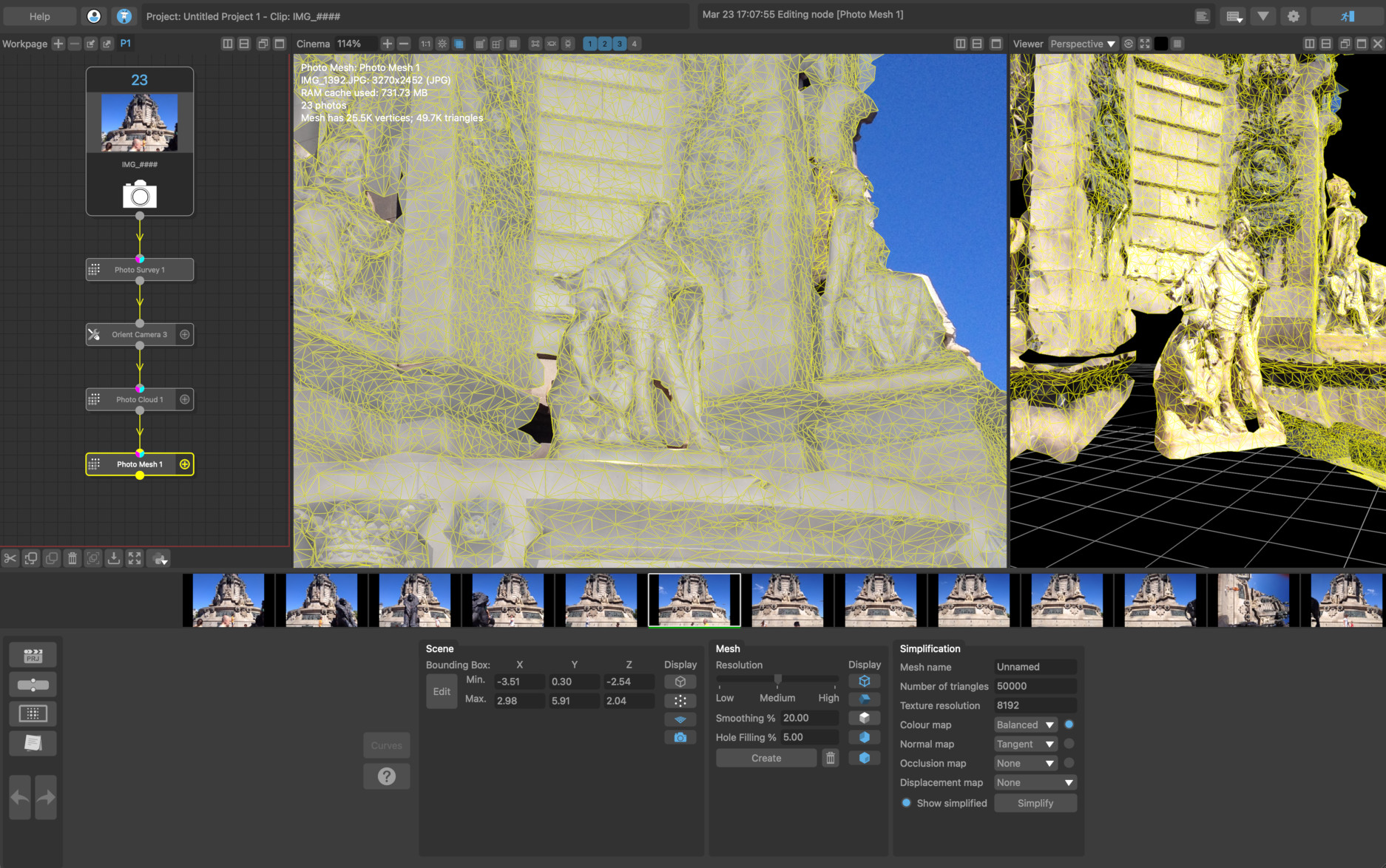The image size is (1386, 868).
Task: Select the Orient Camera 3 node
Action: [x=140, y=334]
